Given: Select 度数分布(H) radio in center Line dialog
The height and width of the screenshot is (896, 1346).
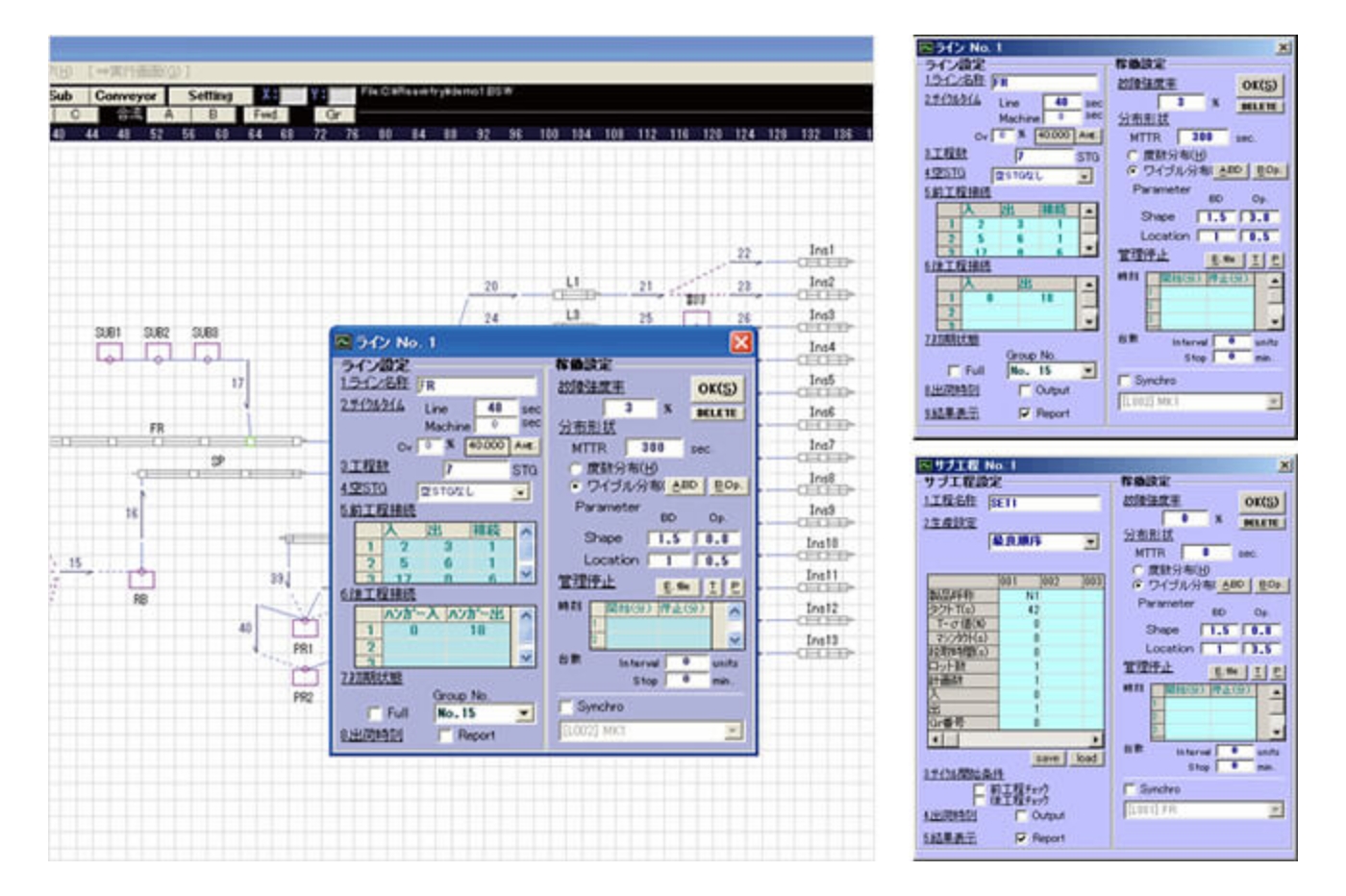Looking at the screenshot, I should (x=577, y=468).
